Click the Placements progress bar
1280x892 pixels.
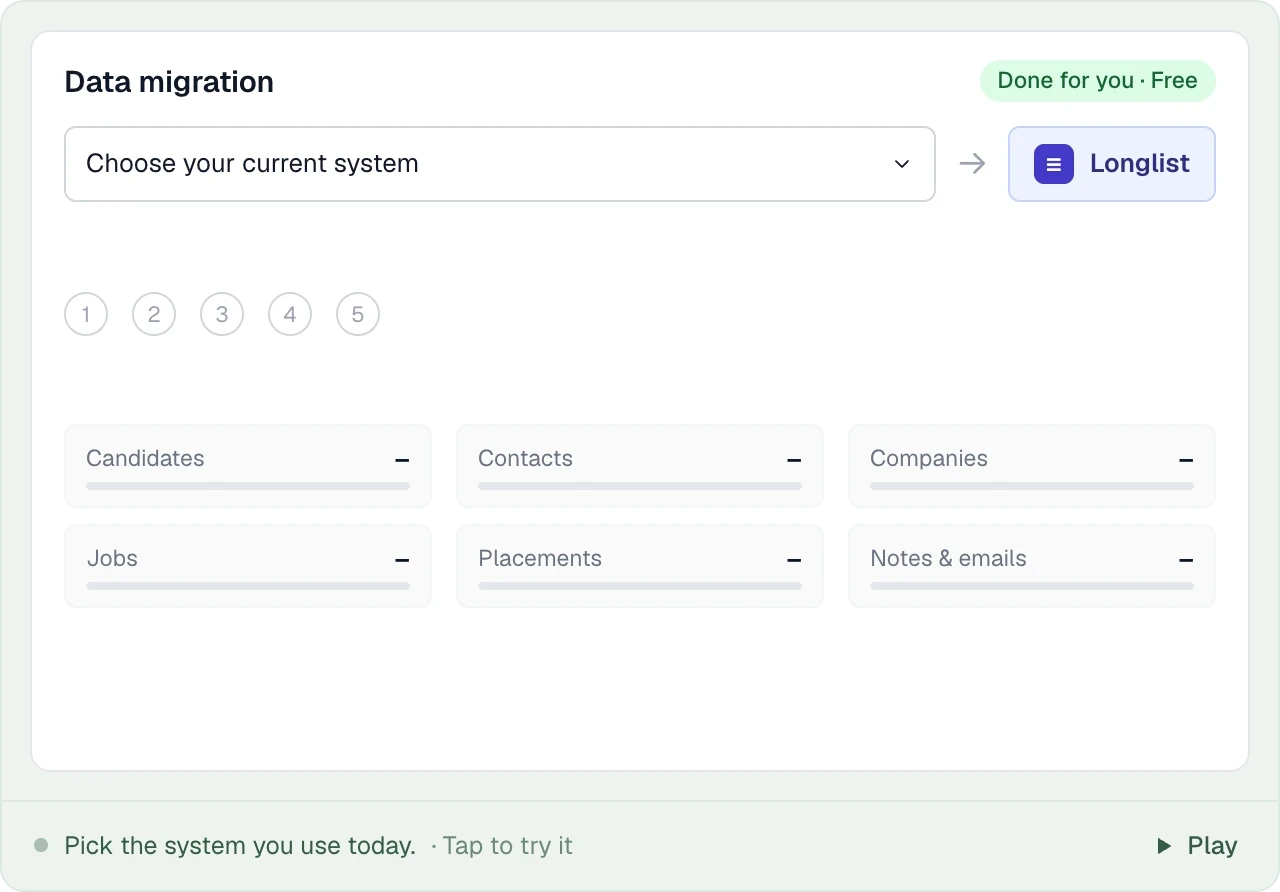point(640,586)
